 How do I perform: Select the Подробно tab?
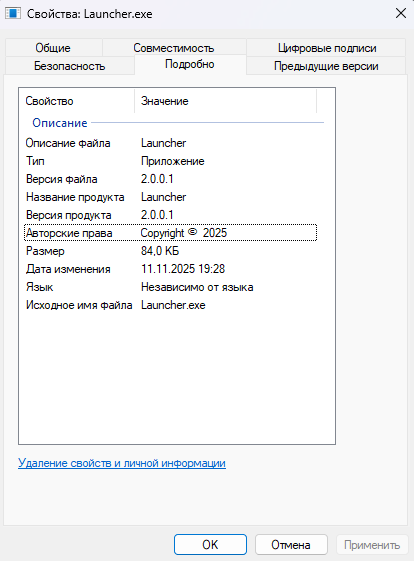190,64
